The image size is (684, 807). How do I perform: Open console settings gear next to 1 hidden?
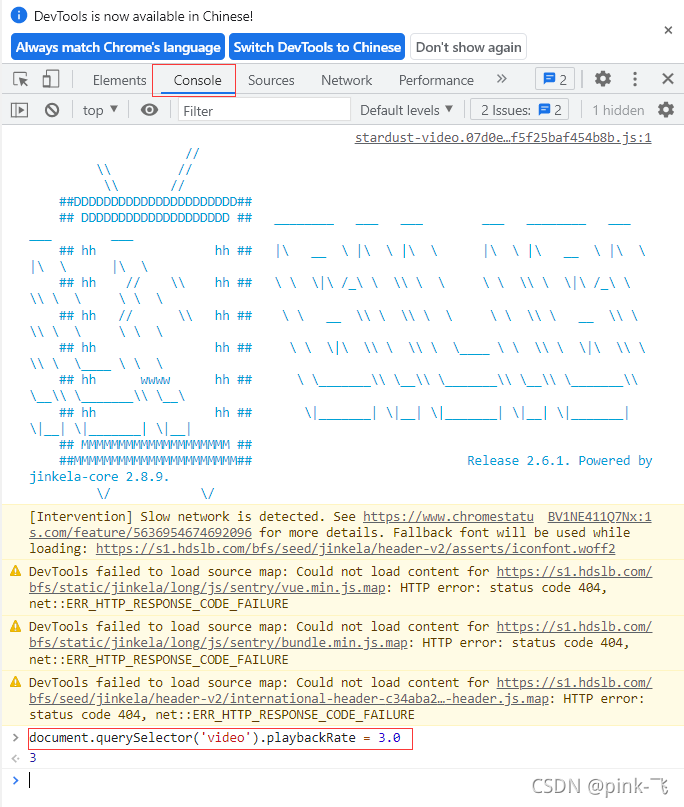(x=666, y=110)
